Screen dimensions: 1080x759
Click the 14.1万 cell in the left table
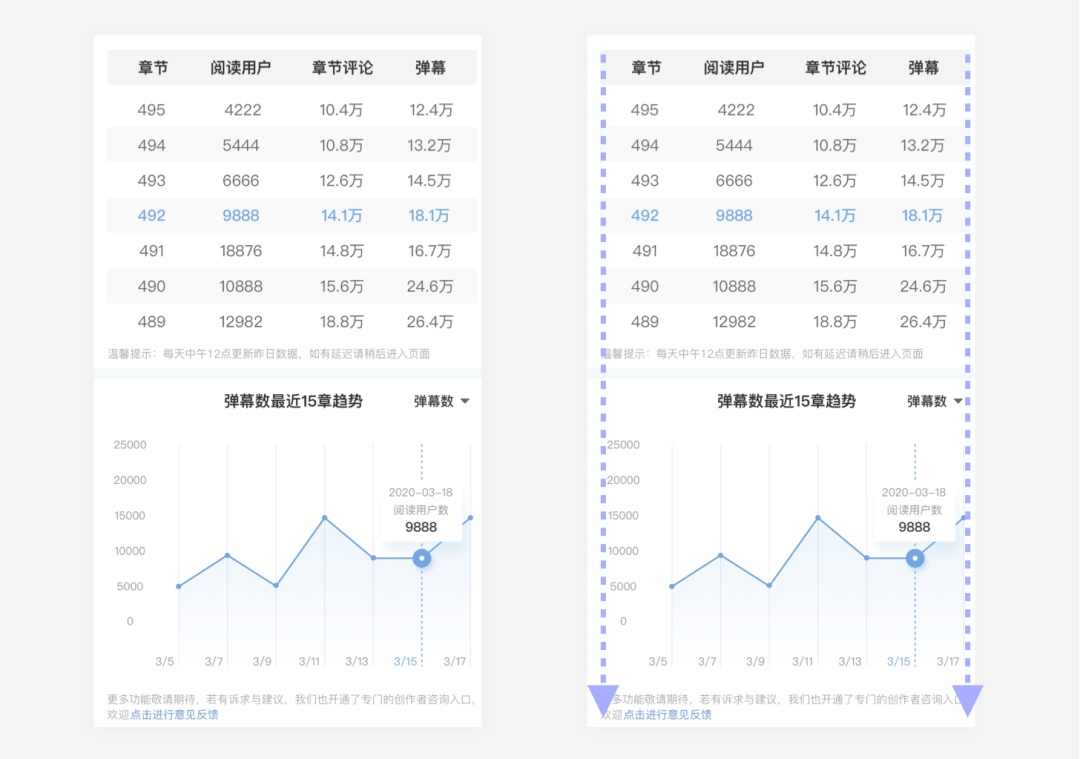[x=341, y=216]
